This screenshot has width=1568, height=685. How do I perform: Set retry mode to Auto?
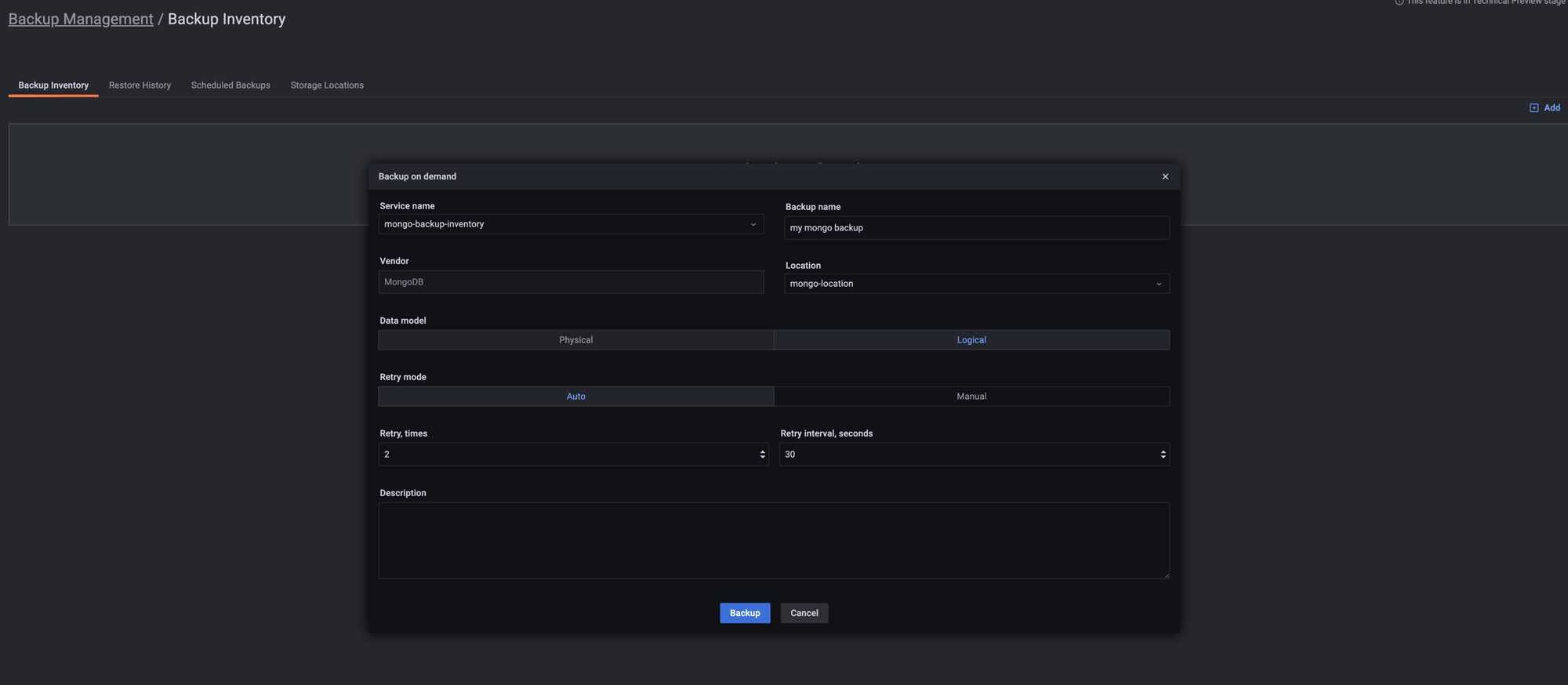coord(575,397)
